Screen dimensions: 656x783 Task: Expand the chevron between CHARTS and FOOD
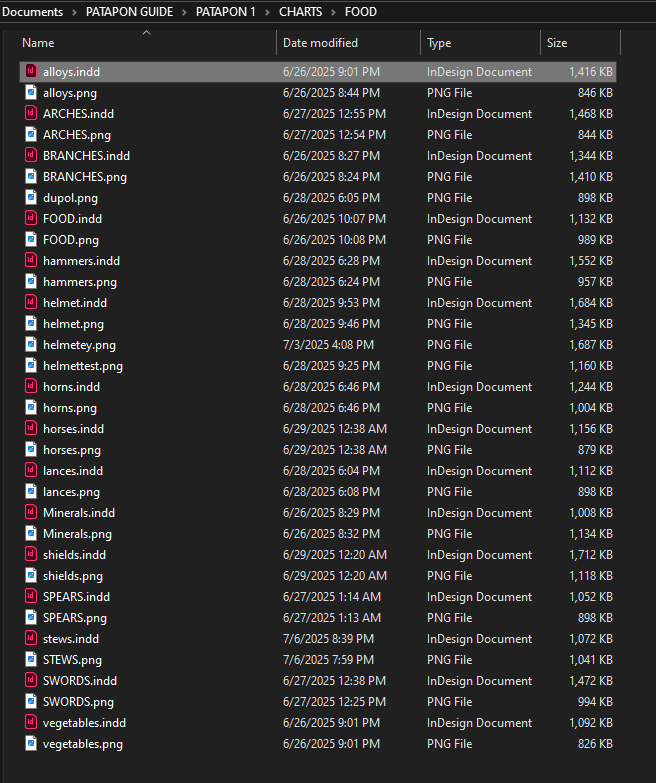pos(334,12)
